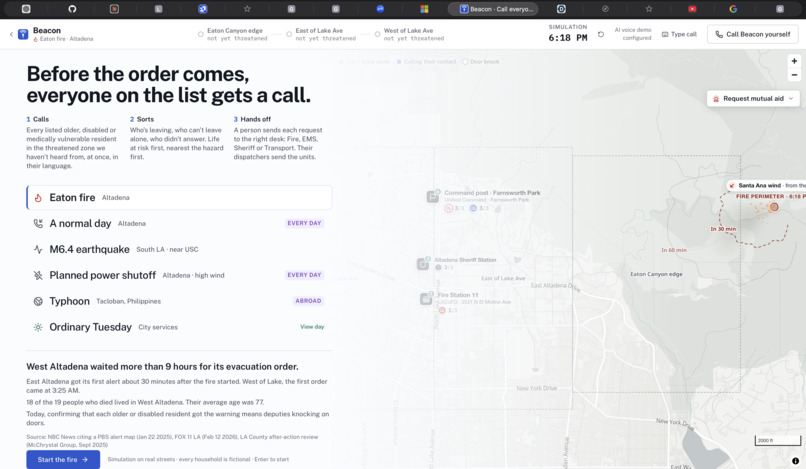Zoom in the map with plus button

tap(794, 61)
